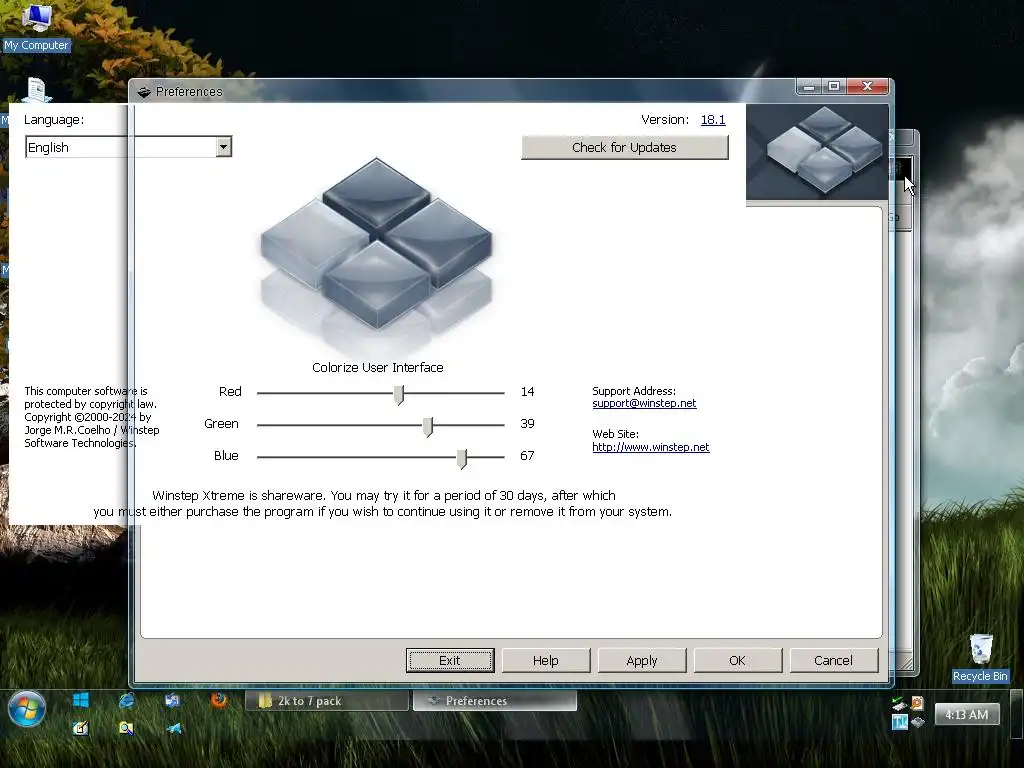Screen dimensions: 1024x768
Task: Click the blue paper plane quick launch icon
Action: (174, 728)
